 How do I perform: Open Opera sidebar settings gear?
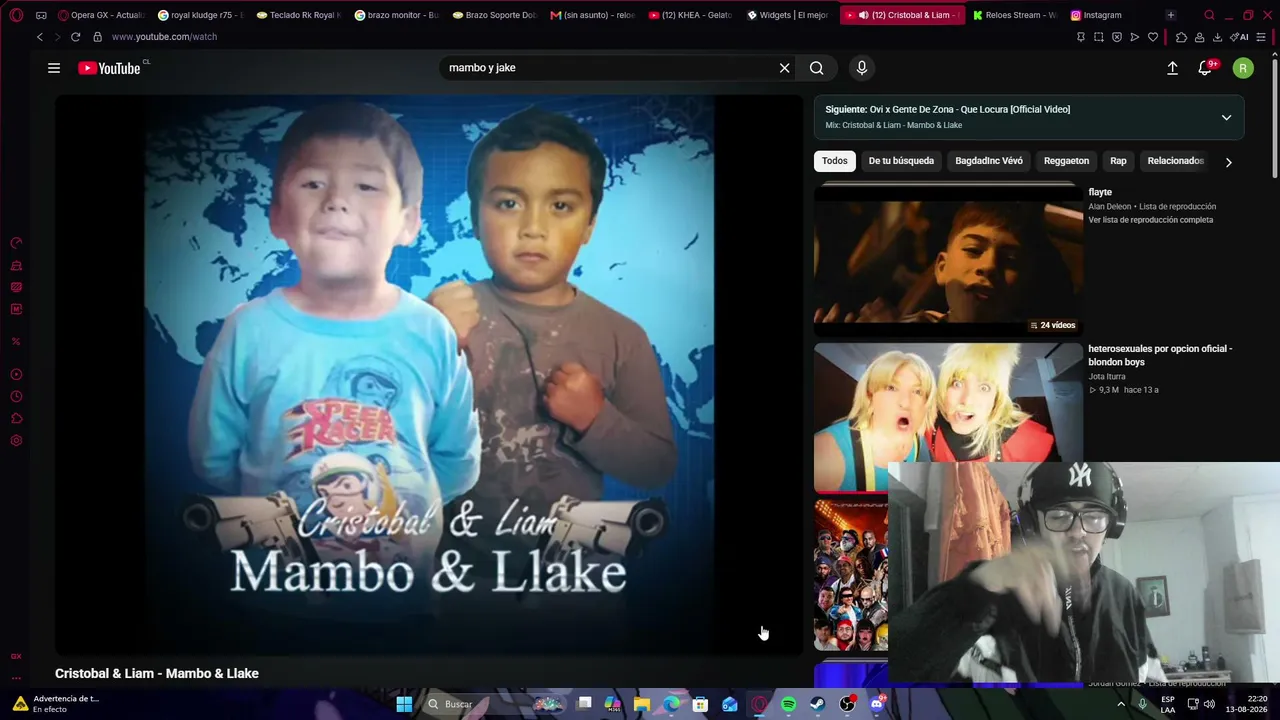coord(16,440)
